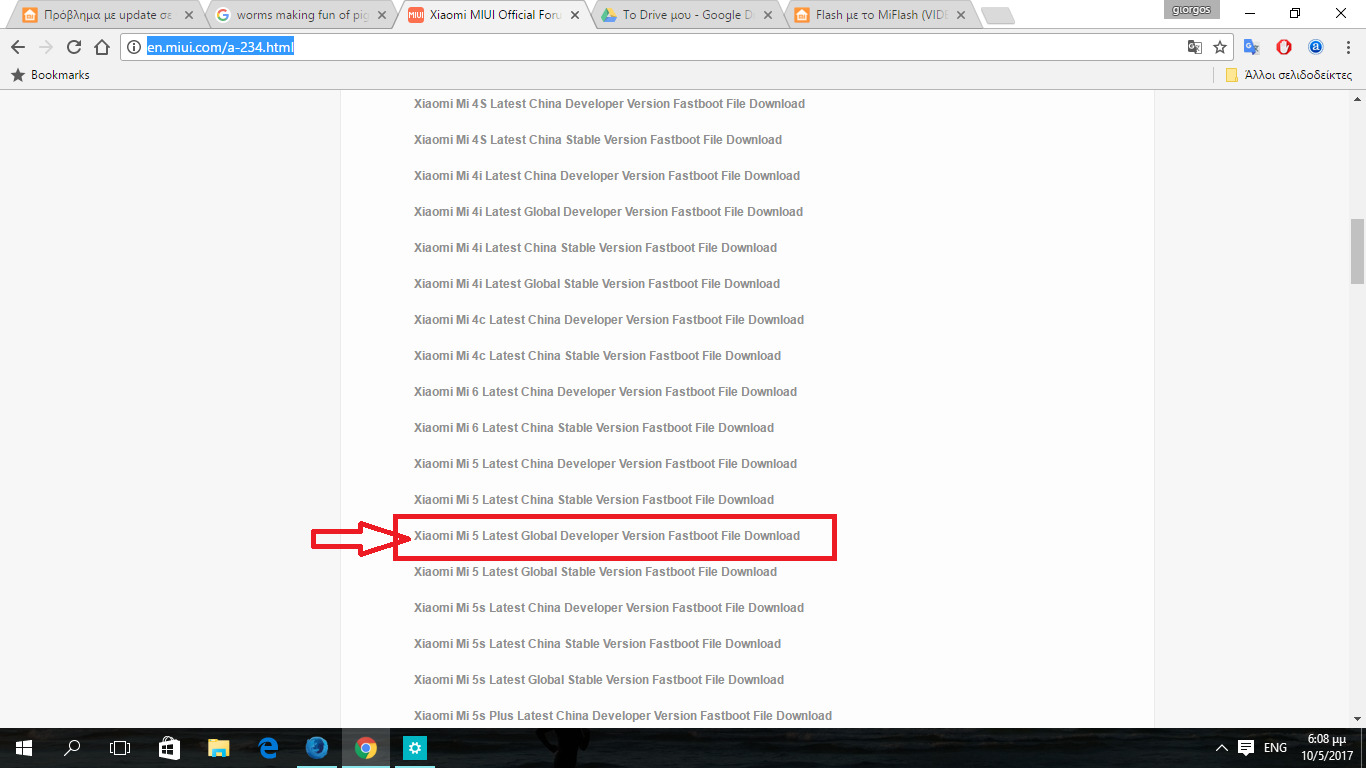Go back to the previous page
Viewport: 1366px width, 768px height.
(x=18, y=47)
